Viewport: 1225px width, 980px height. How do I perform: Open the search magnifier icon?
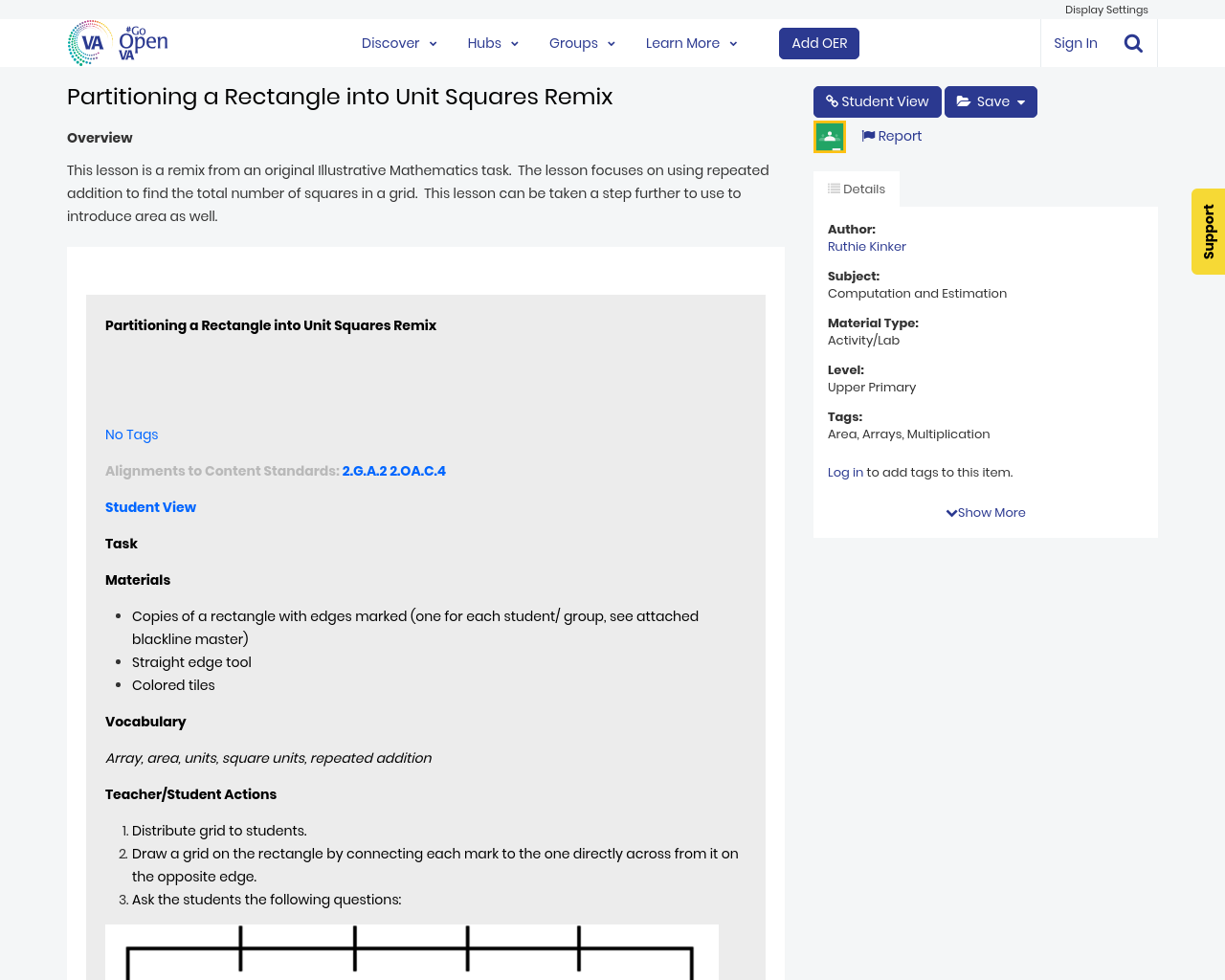pos(1133,43)
